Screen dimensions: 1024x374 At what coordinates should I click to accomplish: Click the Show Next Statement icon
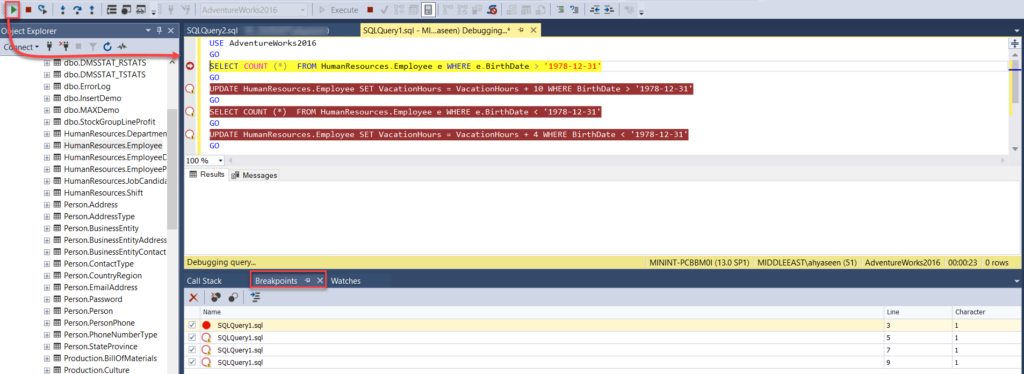(x=42, y=10)
